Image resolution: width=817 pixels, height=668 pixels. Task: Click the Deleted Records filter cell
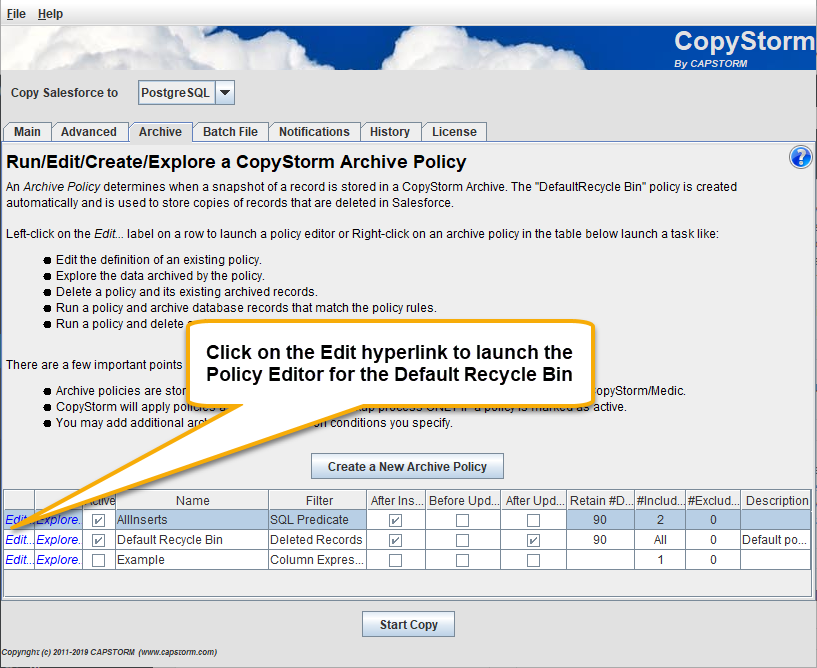click(x=317, y=540)
